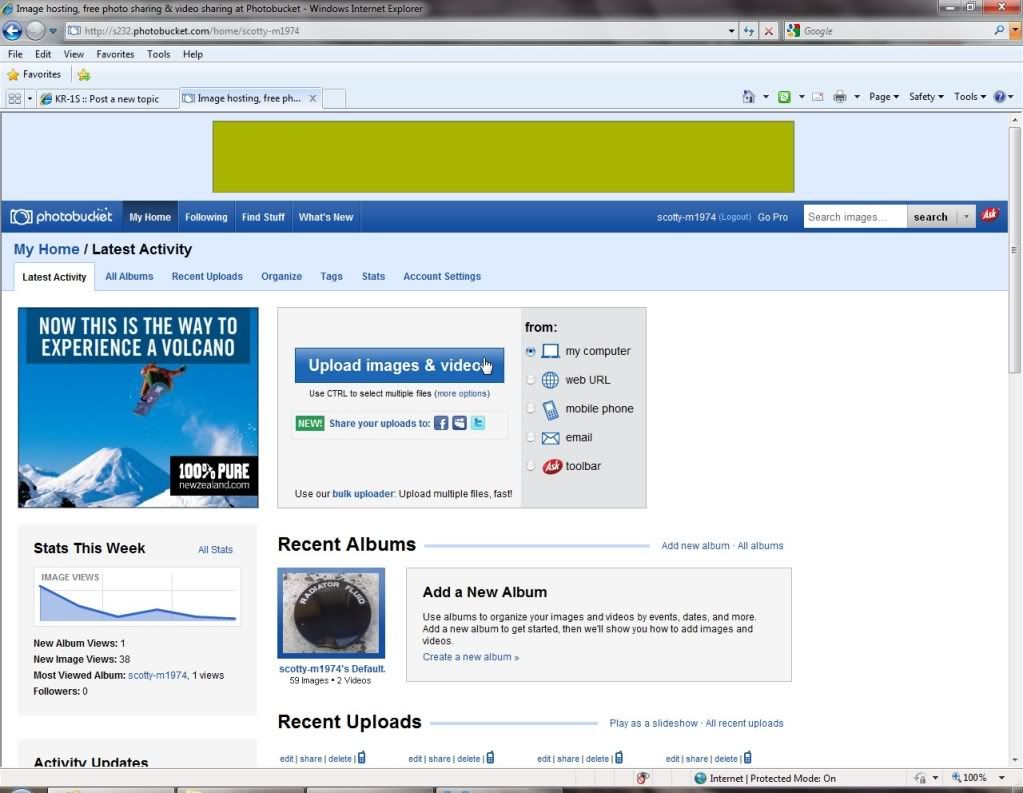Image resolution: width=1023 pixels, height=793 pixels.
Task: Click the red Stop loading icon
Action: click(x=769, y=31)
